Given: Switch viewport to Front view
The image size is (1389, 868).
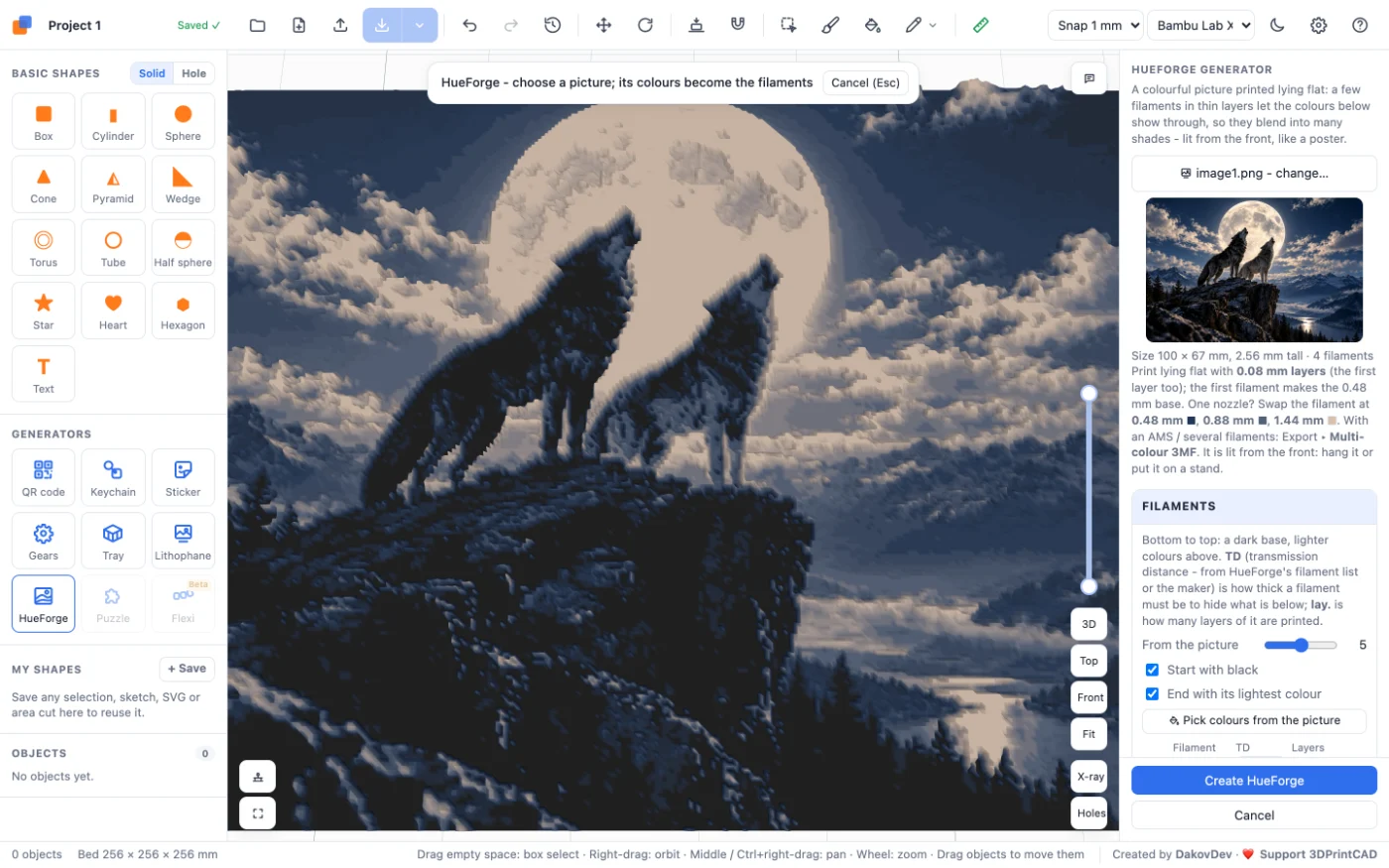Looking at the screenshot, I should [1088, 697].
